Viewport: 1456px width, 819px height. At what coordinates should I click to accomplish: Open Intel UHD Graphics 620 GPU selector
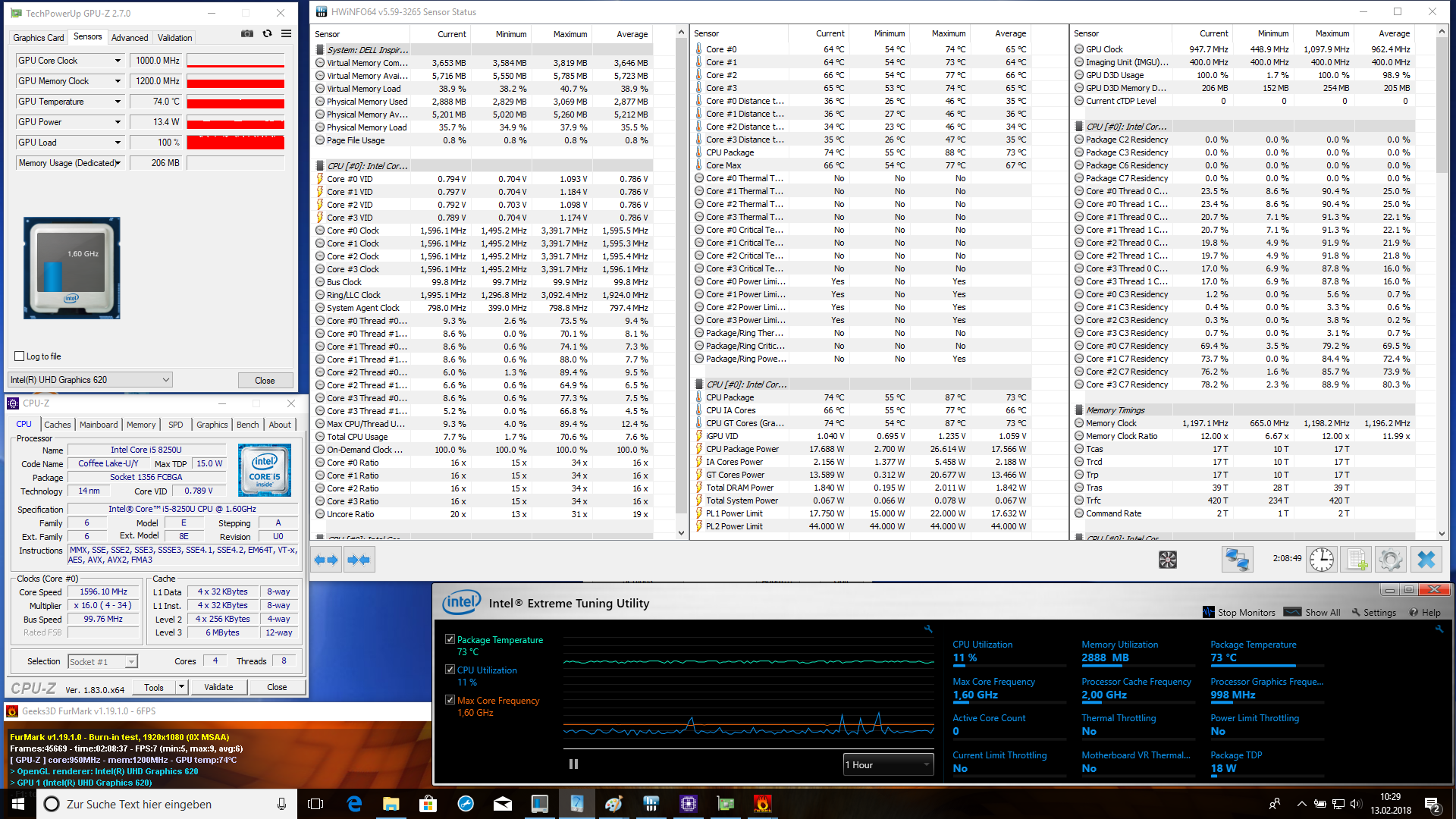pyautogui.click(x=90, y=380)
